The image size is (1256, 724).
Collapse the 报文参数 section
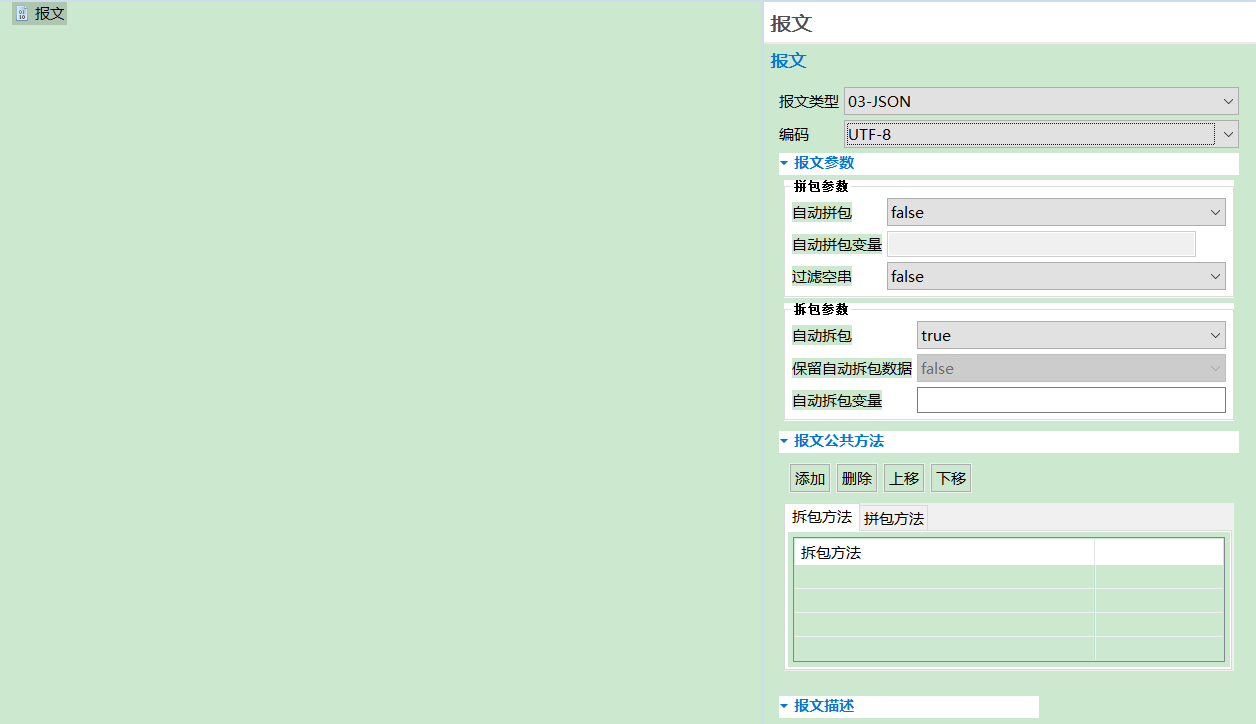click(x=786, y=162)
